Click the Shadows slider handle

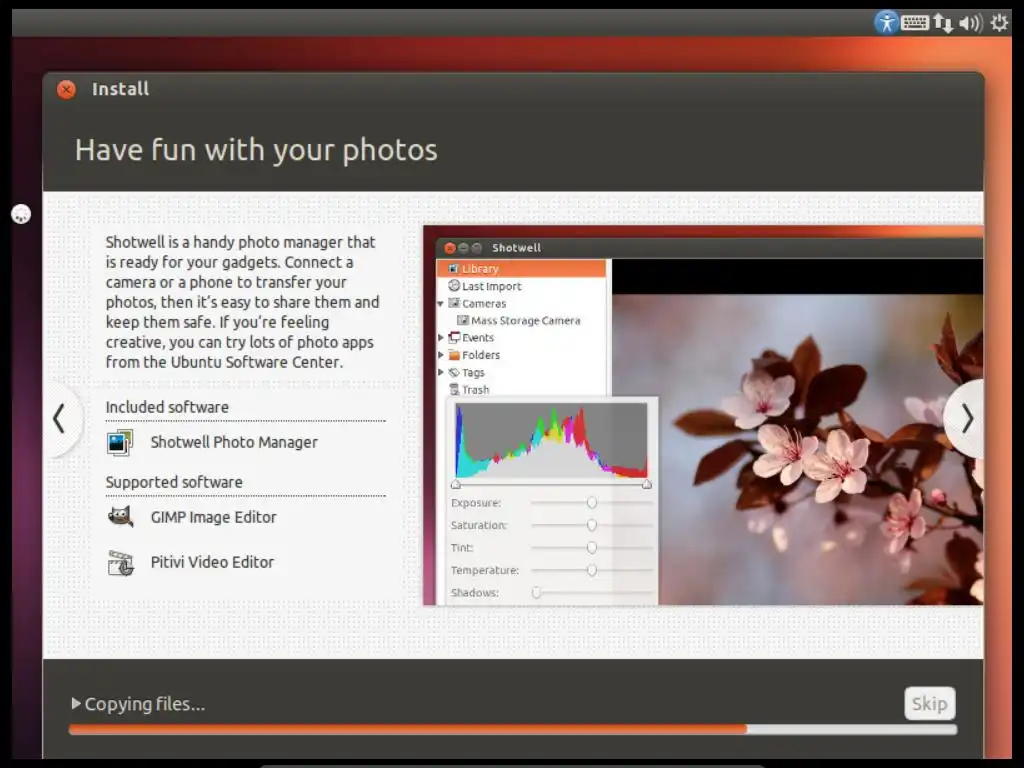[536, 592]
